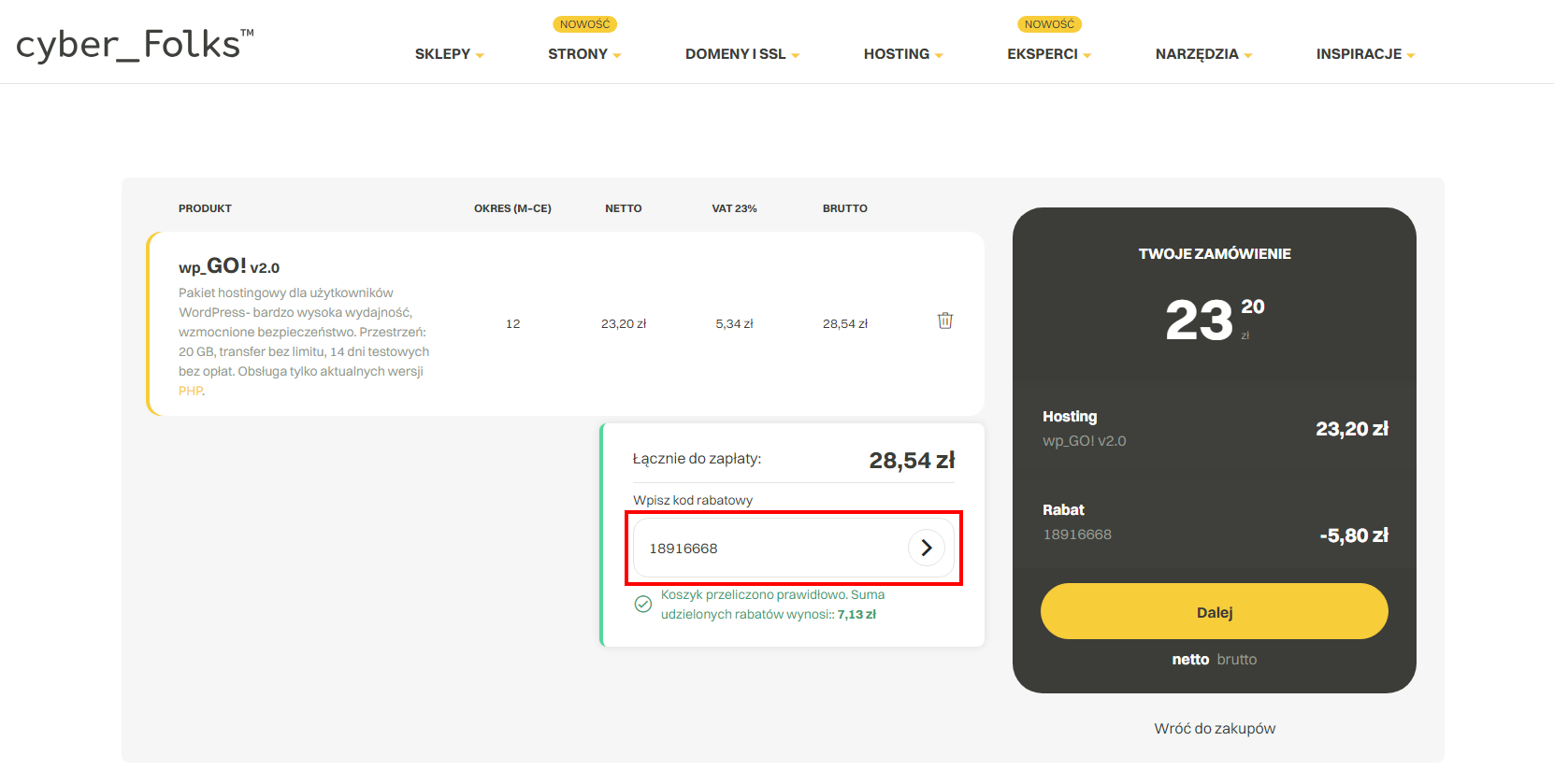Click the PRODUKT column header
Image resolution: width=1554 pixels, height=784 pixels.
point(205,208)
